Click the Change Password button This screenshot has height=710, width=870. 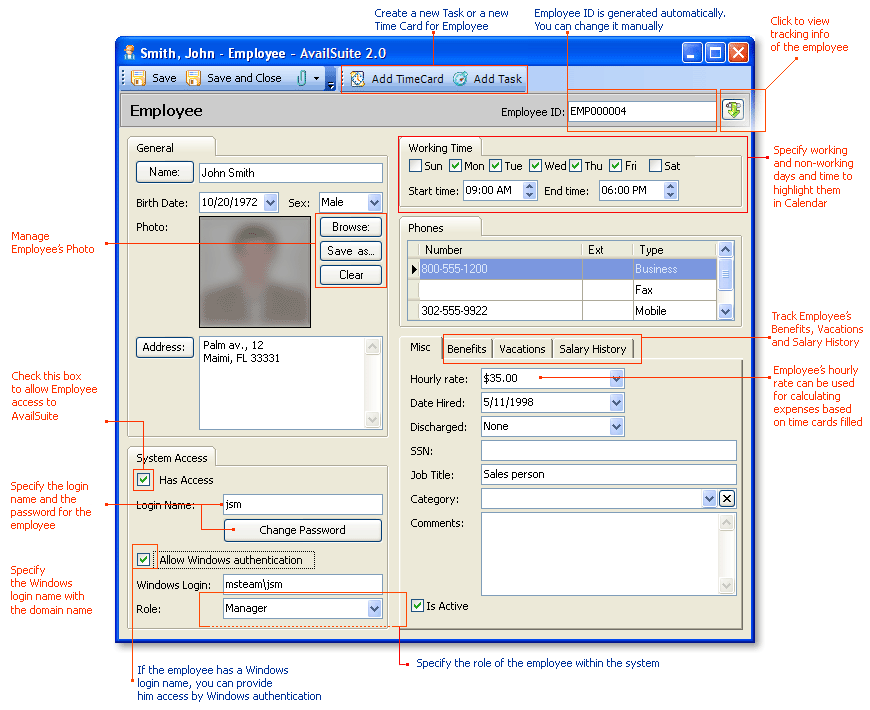302,530
